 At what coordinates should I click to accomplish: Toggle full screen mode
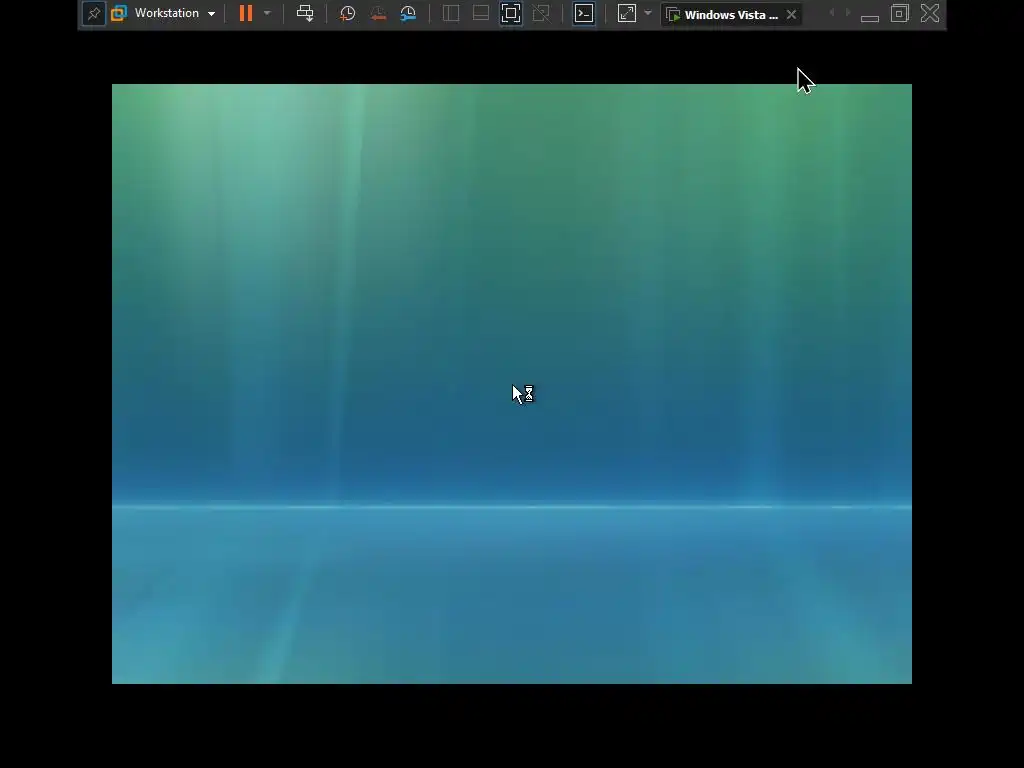coord(511,13)
